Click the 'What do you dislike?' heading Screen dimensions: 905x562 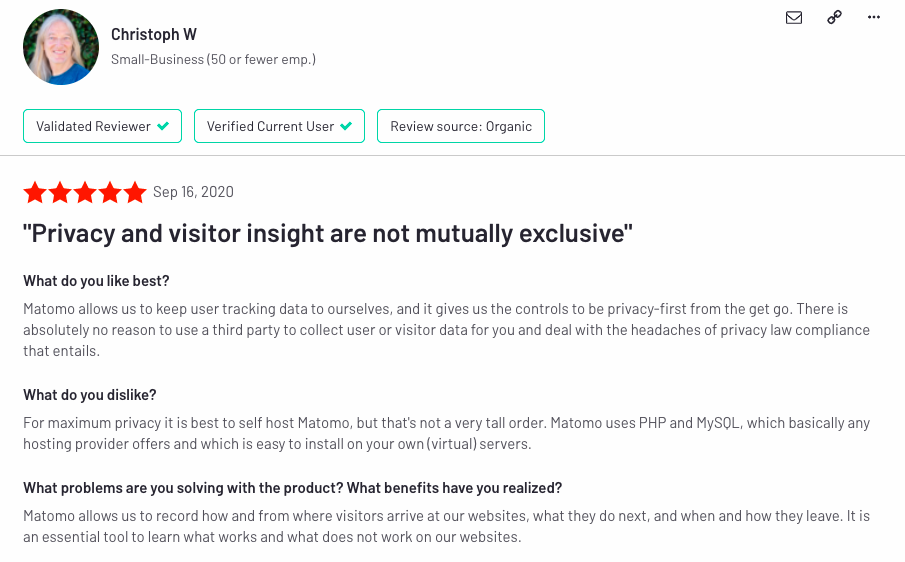pos(89,395)
